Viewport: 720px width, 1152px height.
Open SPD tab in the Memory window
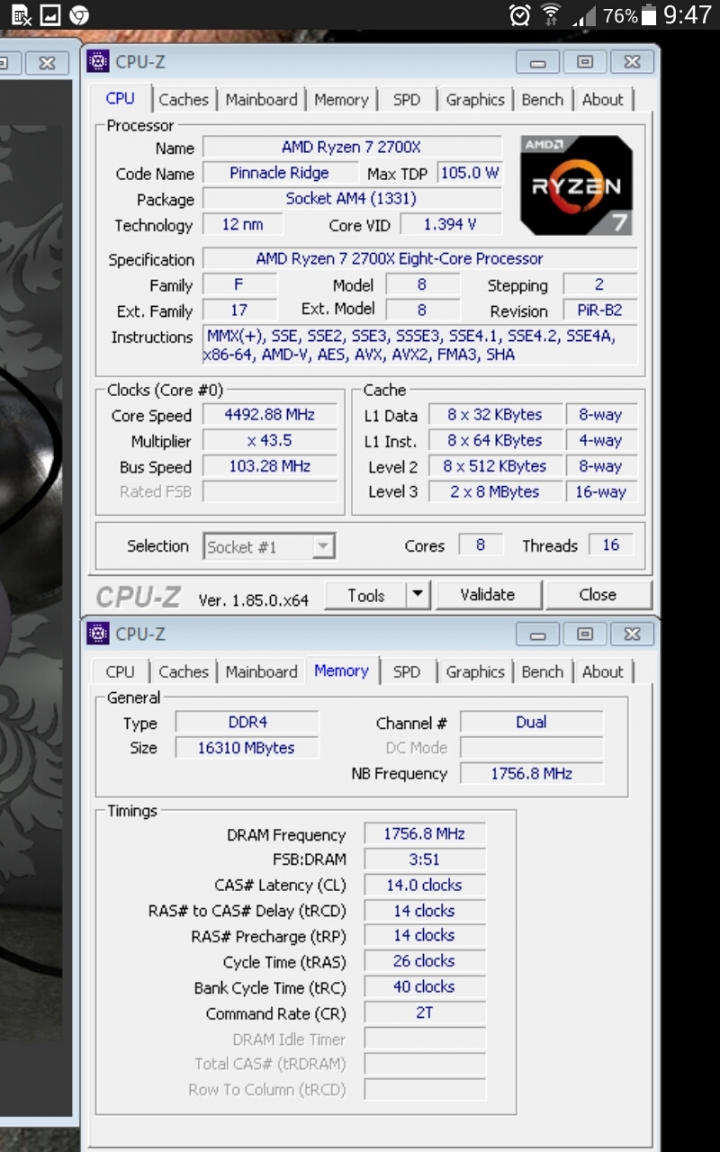pyautogui.click(x=406, y=672)
